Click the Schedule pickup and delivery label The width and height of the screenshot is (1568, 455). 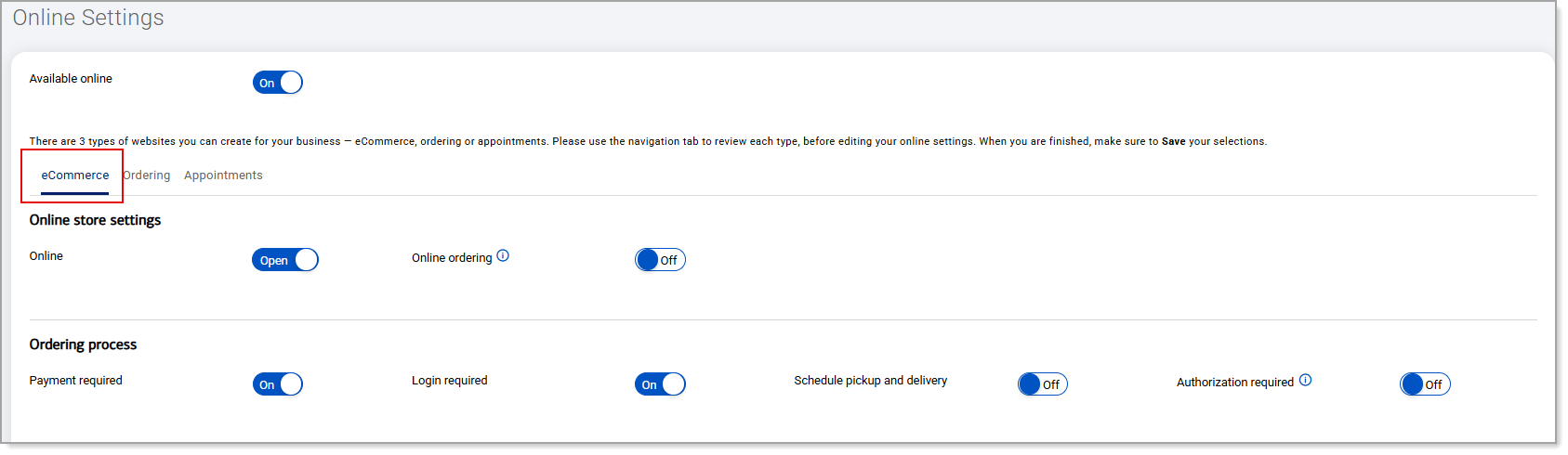tap(871, 381)
